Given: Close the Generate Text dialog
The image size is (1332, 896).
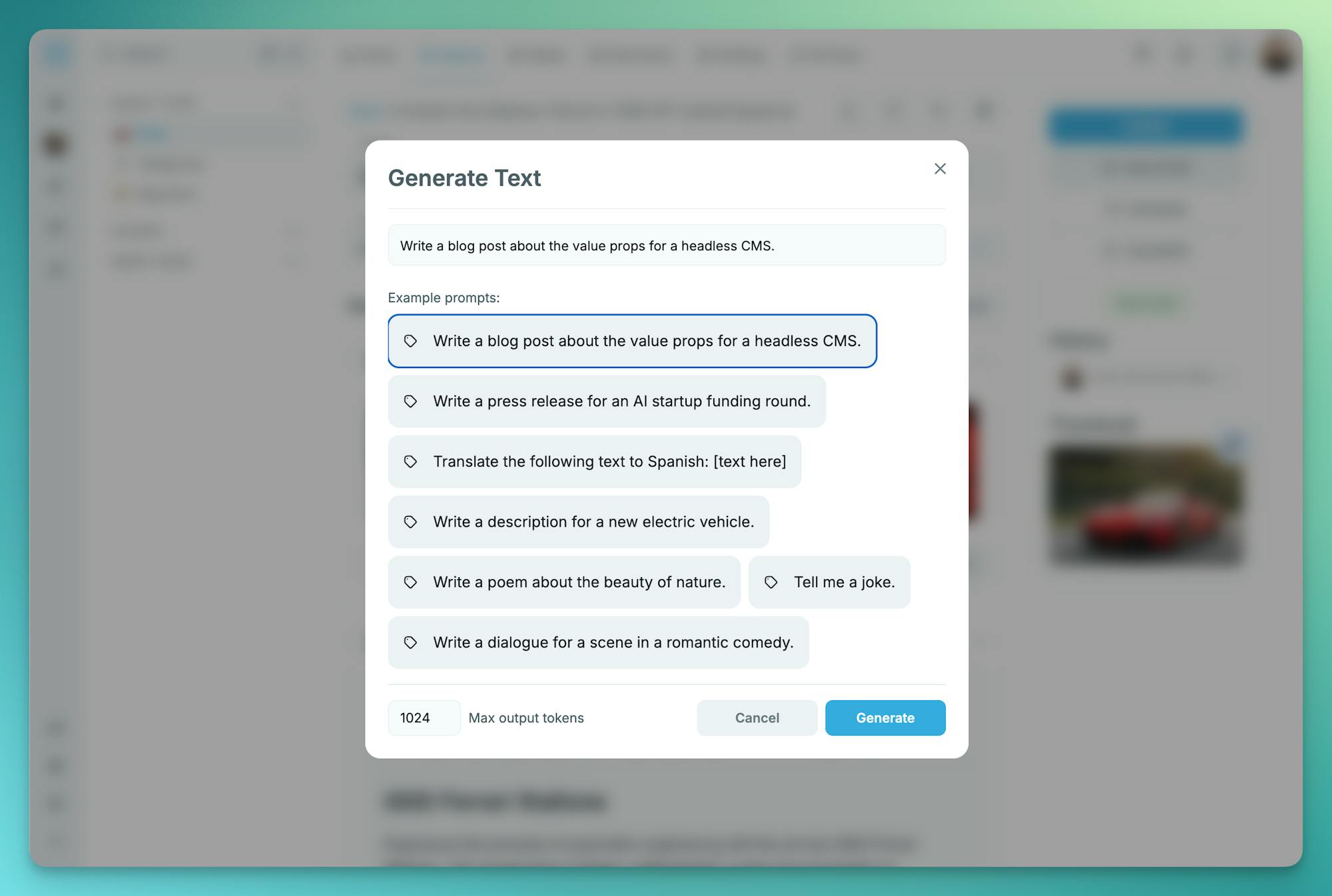Looking at the screenshot, I should pos(940,169).
